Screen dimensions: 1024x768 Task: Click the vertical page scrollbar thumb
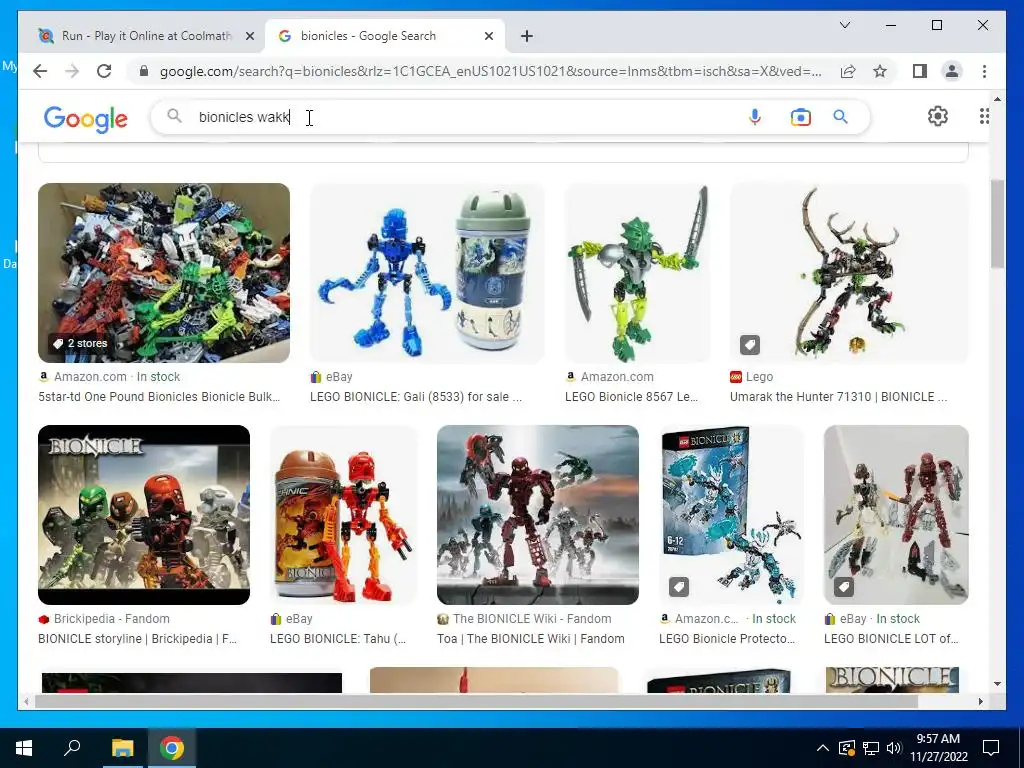coord(997,223)
